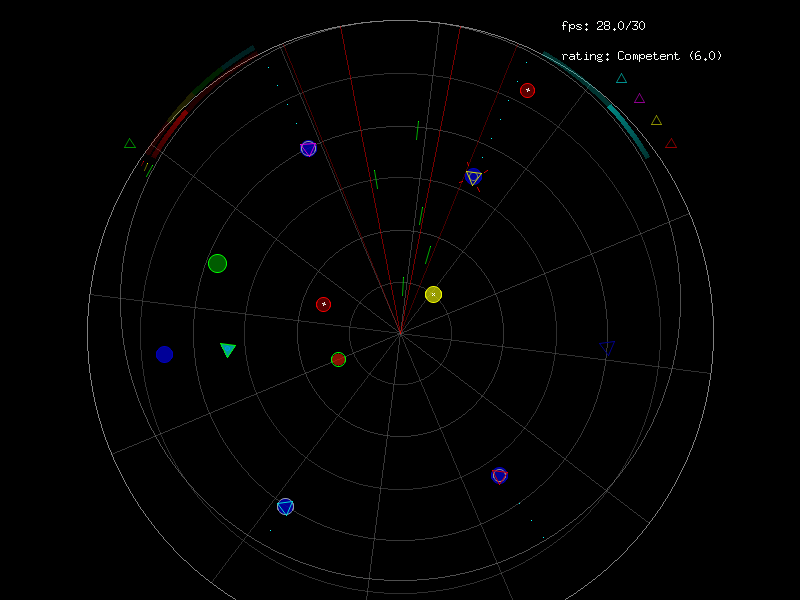The image size is (800, 600).
Task: Click the purple circle with inner triangle
Action: click(308, 148)
